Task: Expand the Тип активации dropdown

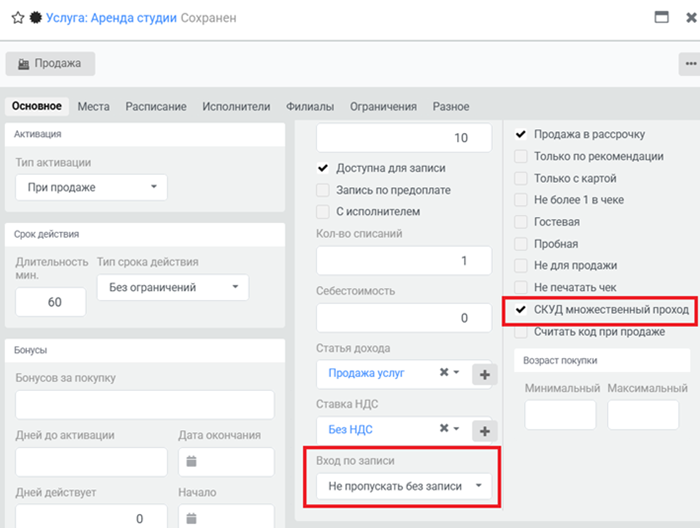Action: [92, 187]
